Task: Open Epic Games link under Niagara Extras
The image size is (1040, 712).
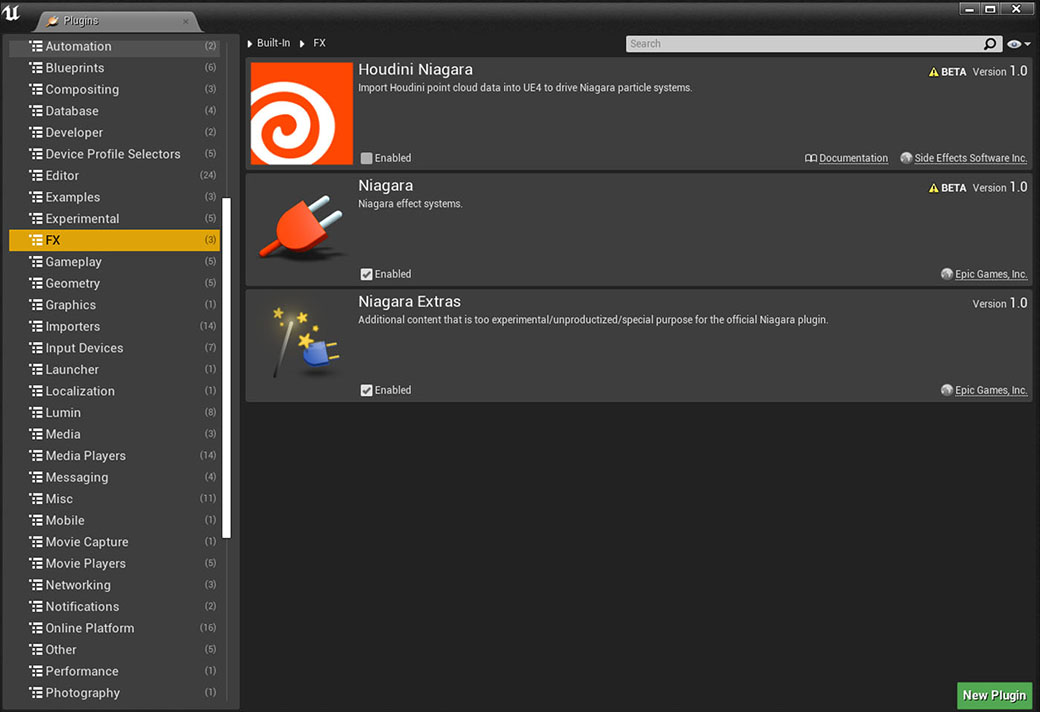Action: [x=991, y=390]
